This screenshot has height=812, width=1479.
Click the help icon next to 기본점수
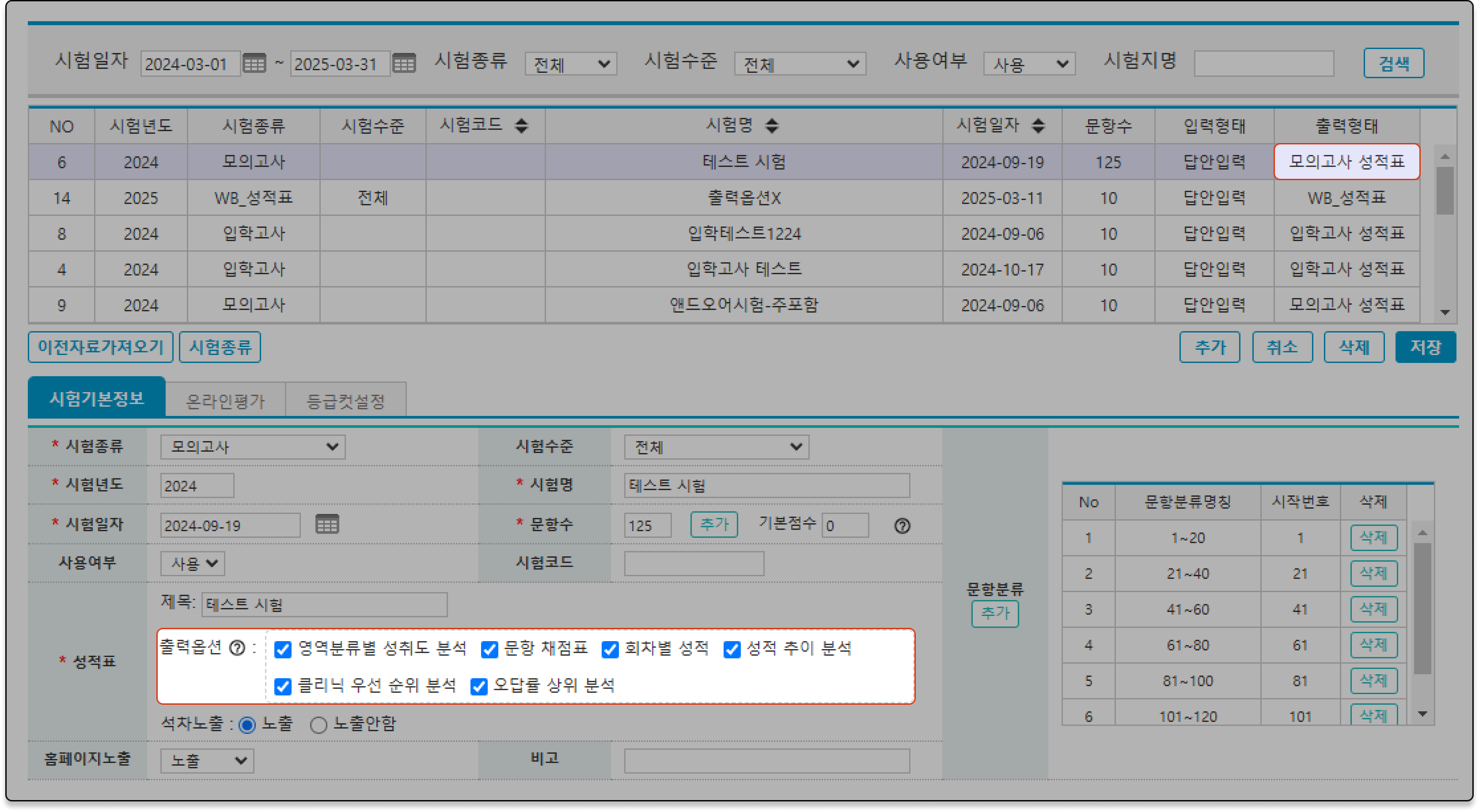(x=902, y=526)
